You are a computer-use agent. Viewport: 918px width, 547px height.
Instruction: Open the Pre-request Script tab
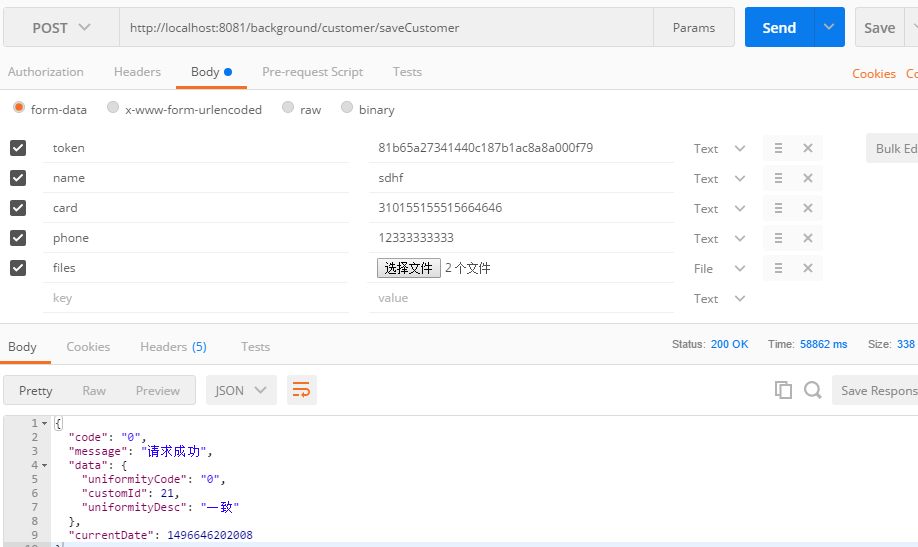pos(313,72)
